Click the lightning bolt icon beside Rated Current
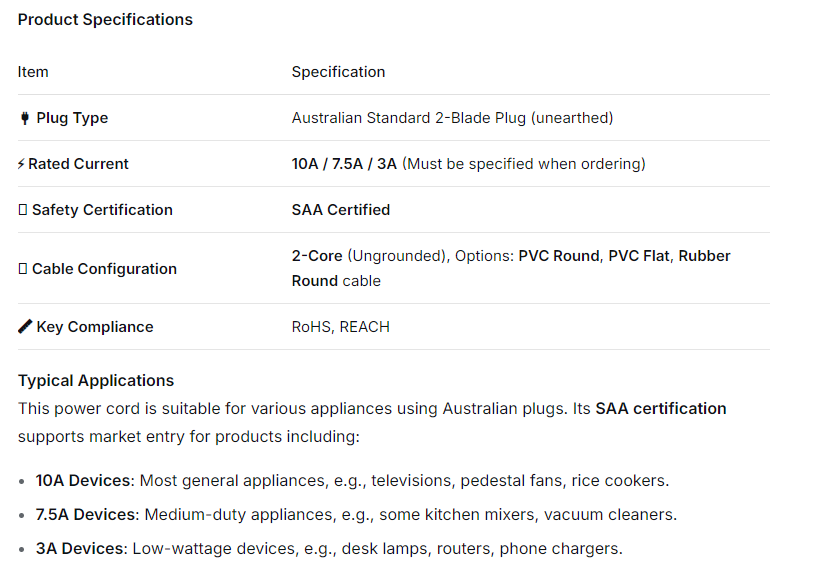This screenshot has height=580, width=823. [x=21, y=164]
